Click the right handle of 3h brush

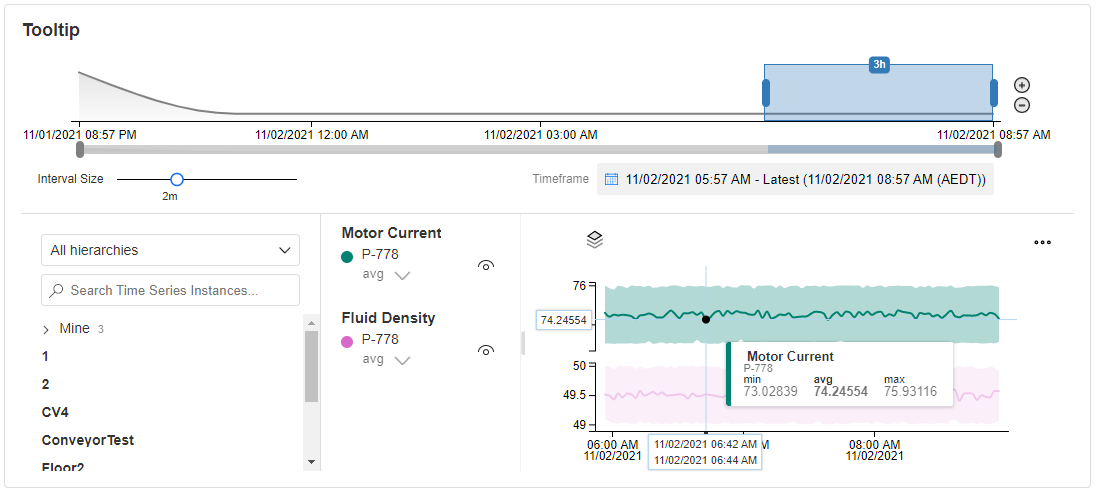click(994, 93)
